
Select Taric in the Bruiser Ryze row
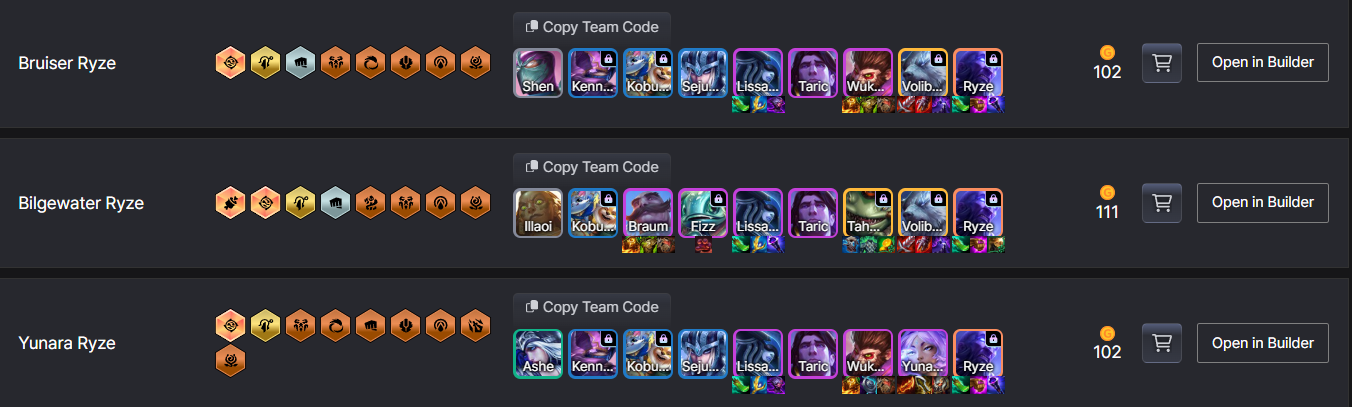pyautogui.click(x=813, y=73)
